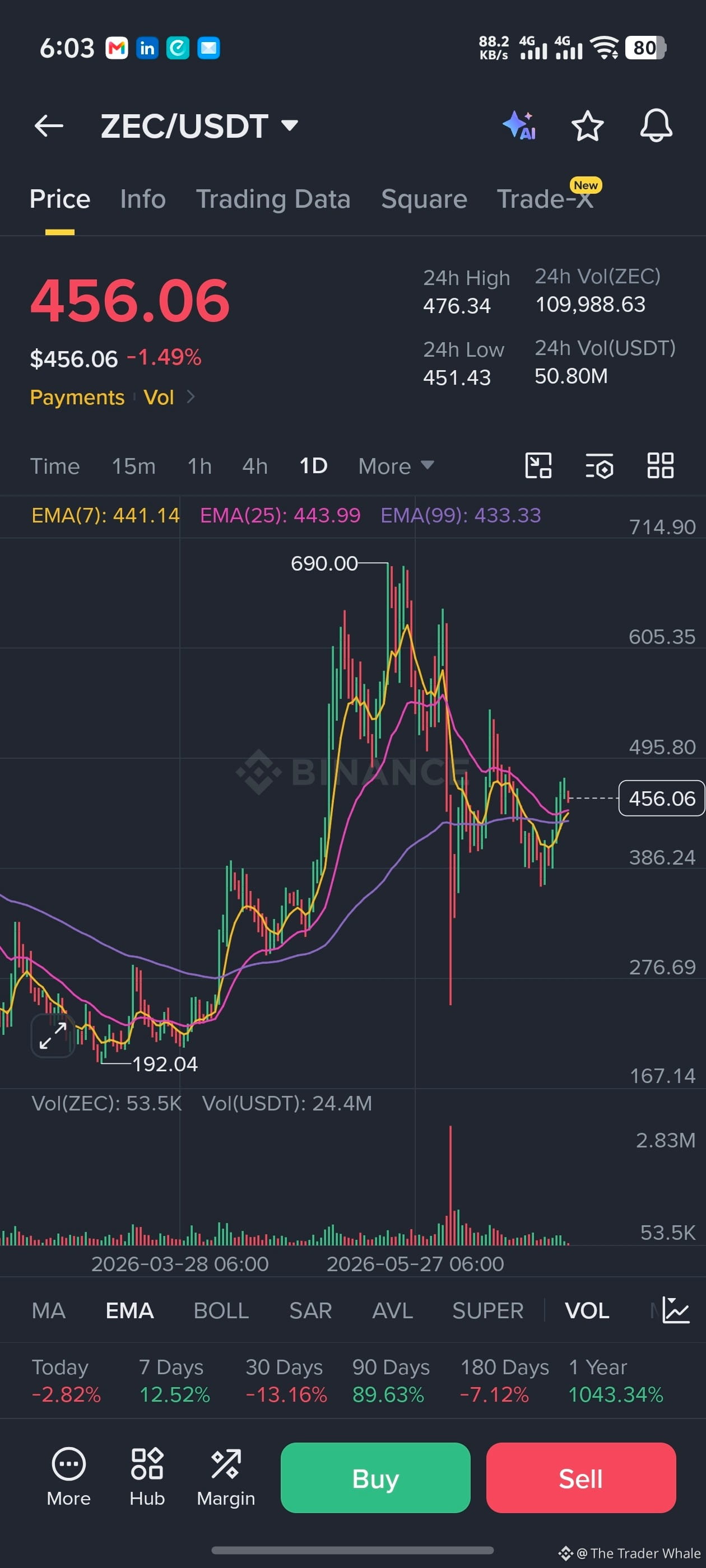Open the Hub icon
706x1568 pixels.
[x=147, y=1476]
